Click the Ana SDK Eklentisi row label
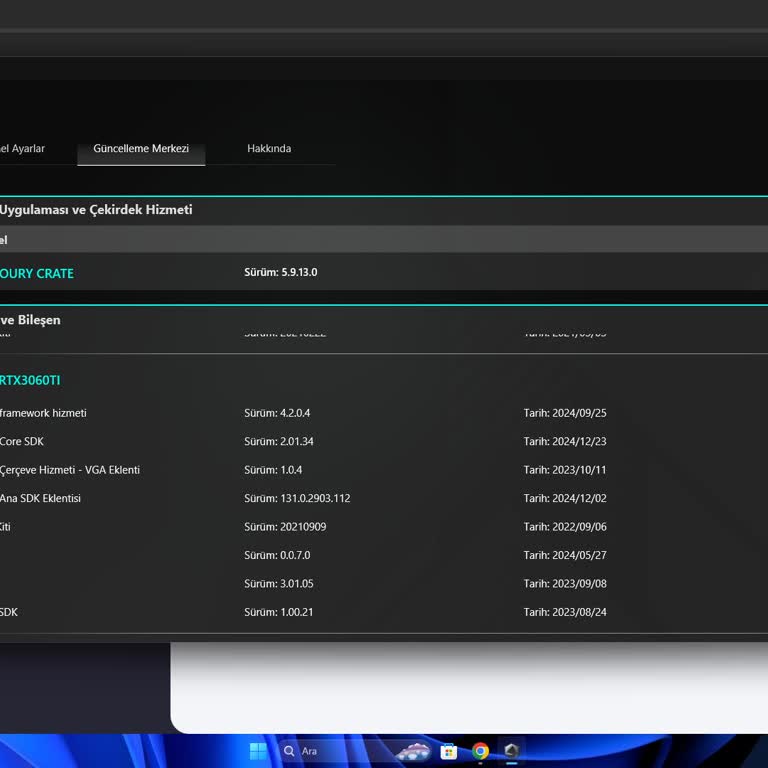Image resolution: width=768 pixels, height=768 pixels. coord(40,498)
